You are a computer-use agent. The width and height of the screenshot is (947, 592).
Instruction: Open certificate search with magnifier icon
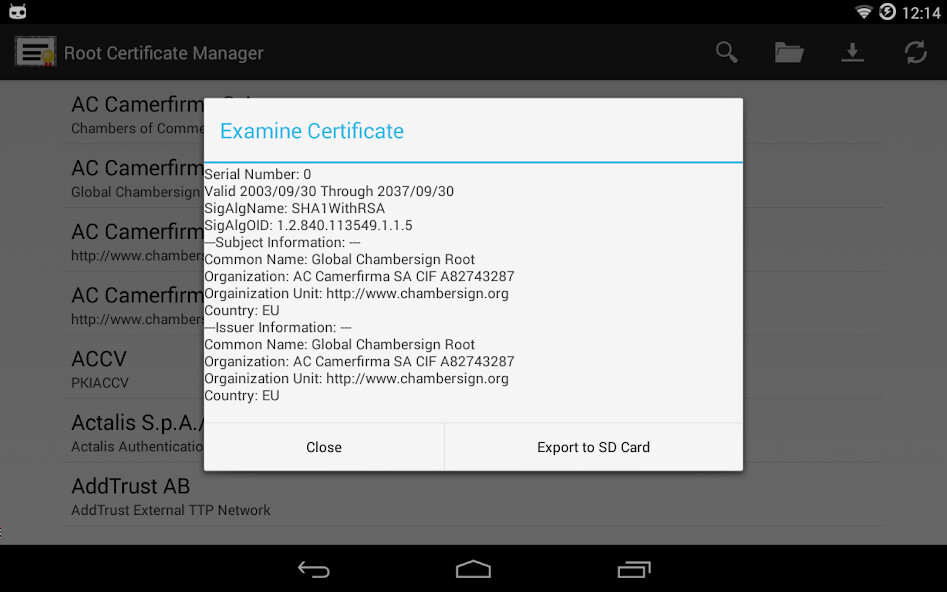pos(726,52)
